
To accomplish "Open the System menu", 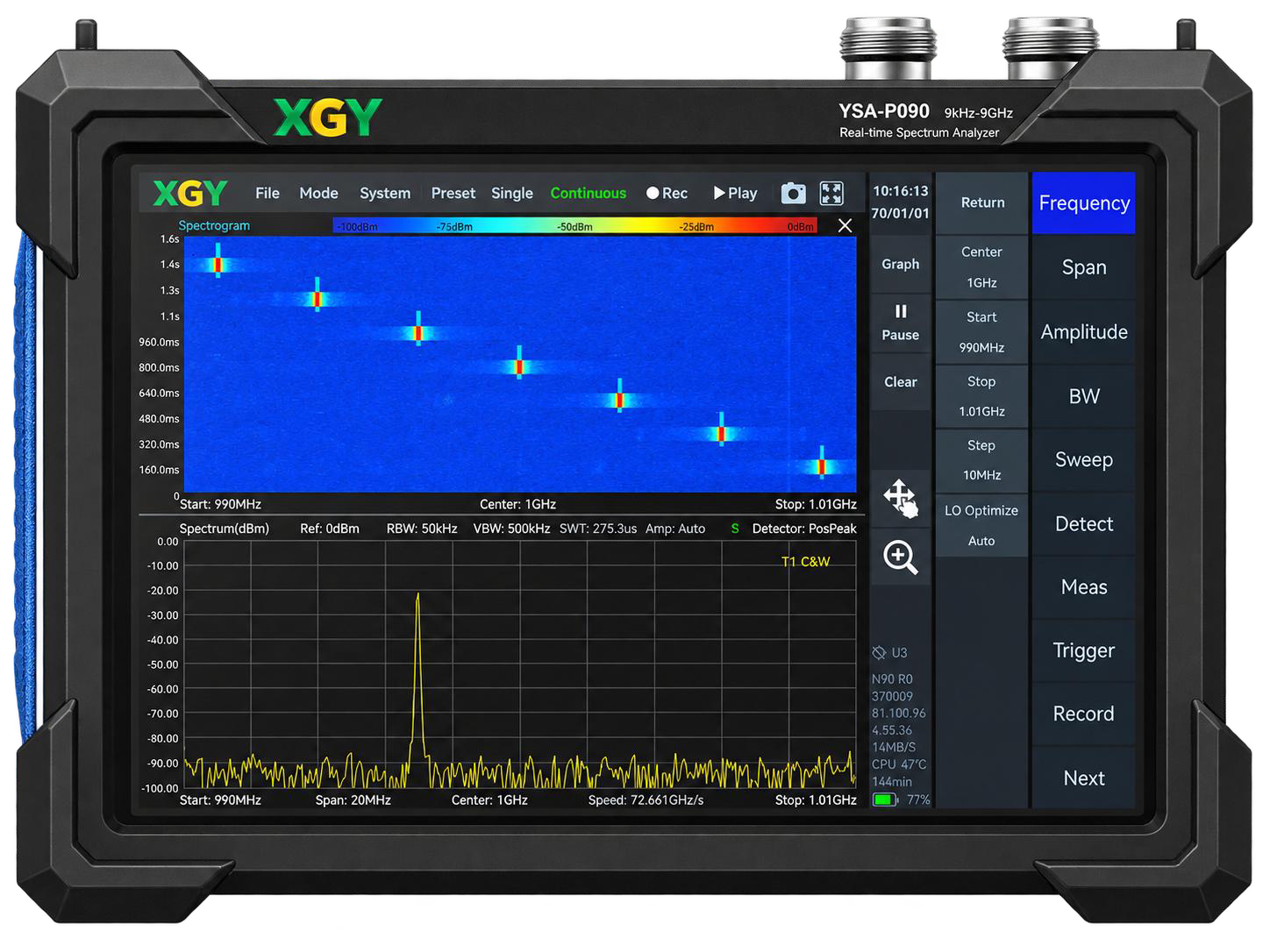I will click(385, 193).
